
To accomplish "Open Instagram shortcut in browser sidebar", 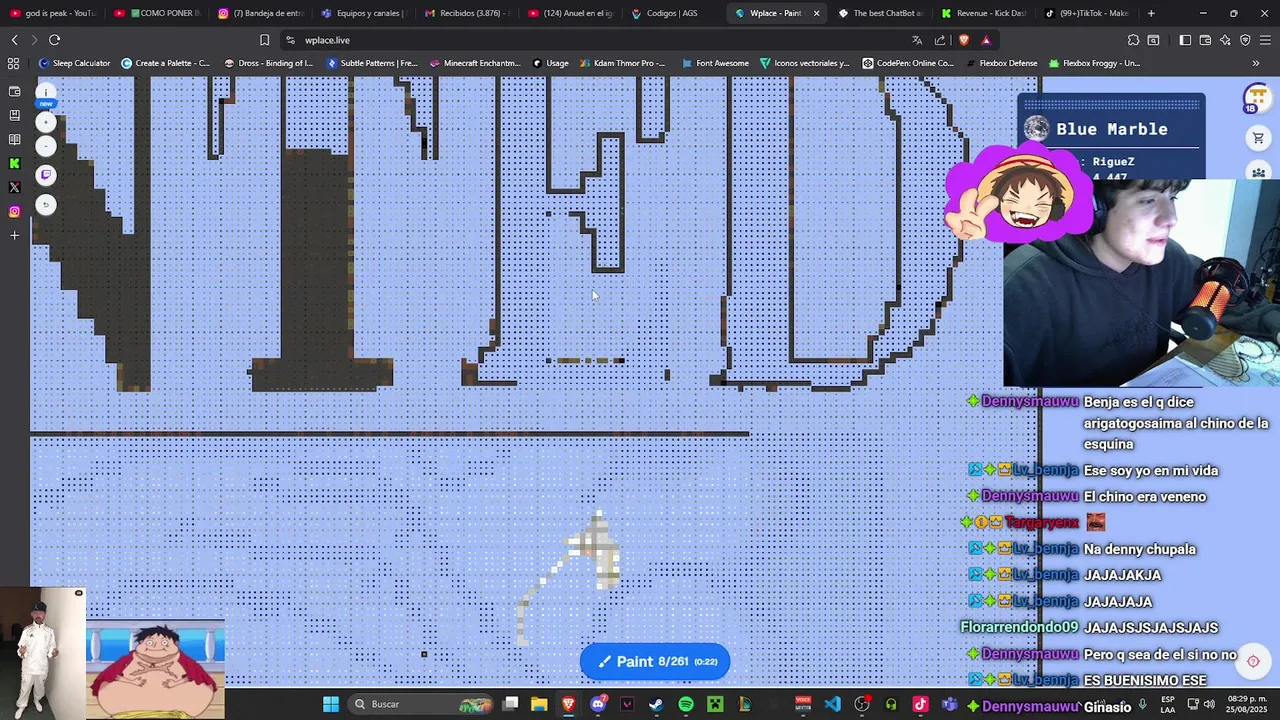I will click(x=14, y=211).
